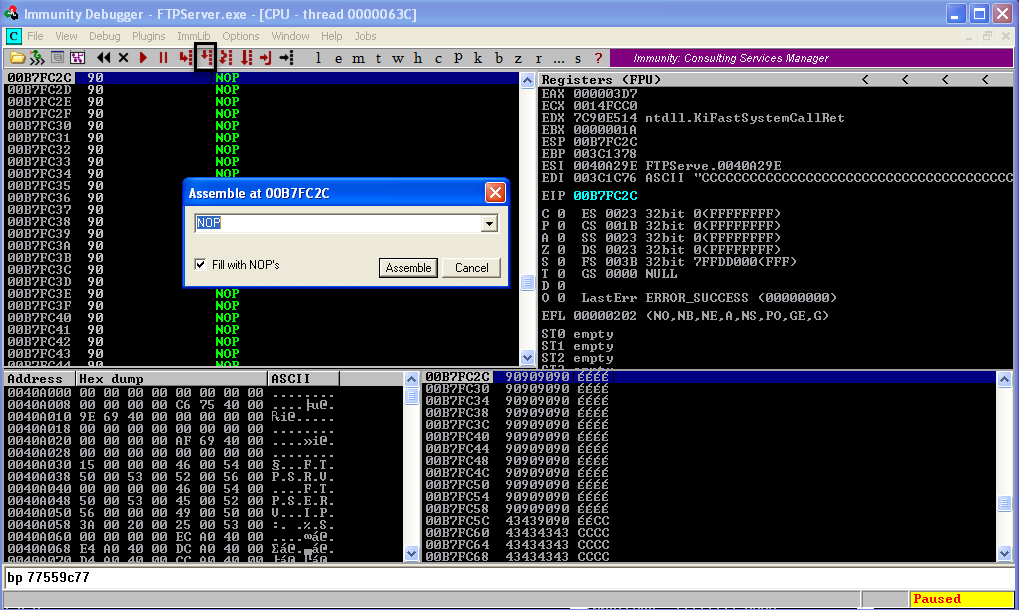Screen dimensions: 1019x610
Task: Click the Go to address arrow icon
Action: 287,58
